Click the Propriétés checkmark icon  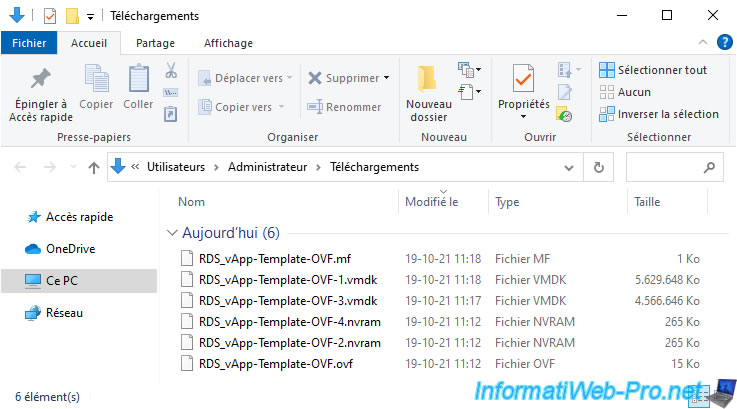[x=523, y=79]
